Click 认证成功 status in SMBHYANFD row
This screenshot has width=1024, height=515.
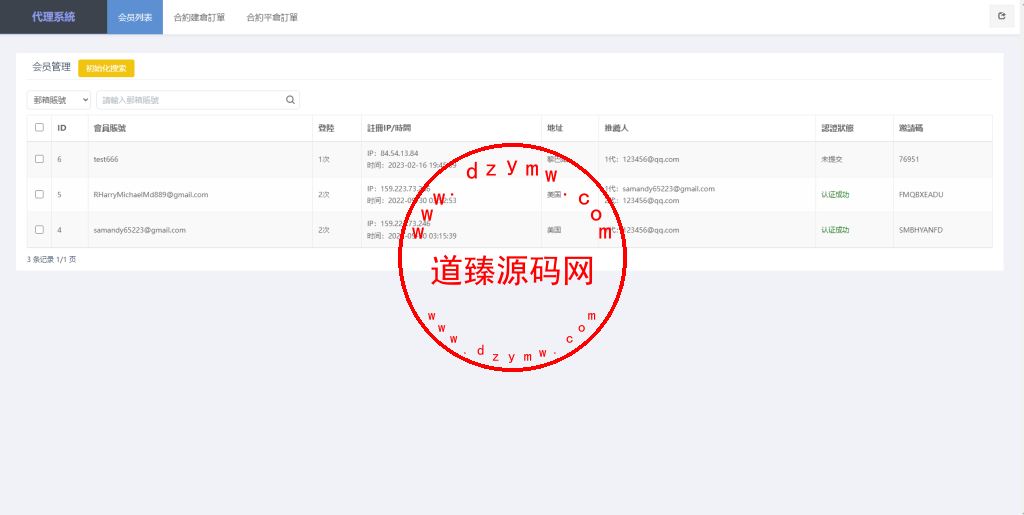point(835,230)
